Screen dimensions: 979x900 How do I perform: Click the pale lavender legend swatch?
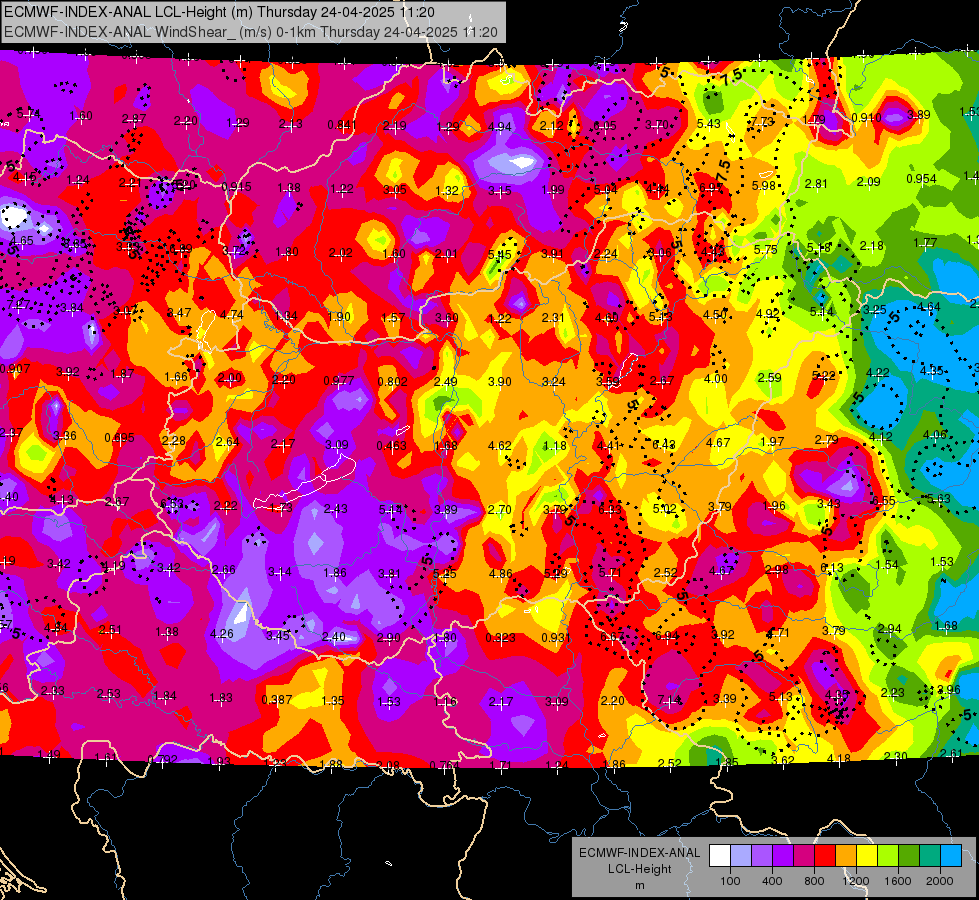click(741, 856)
